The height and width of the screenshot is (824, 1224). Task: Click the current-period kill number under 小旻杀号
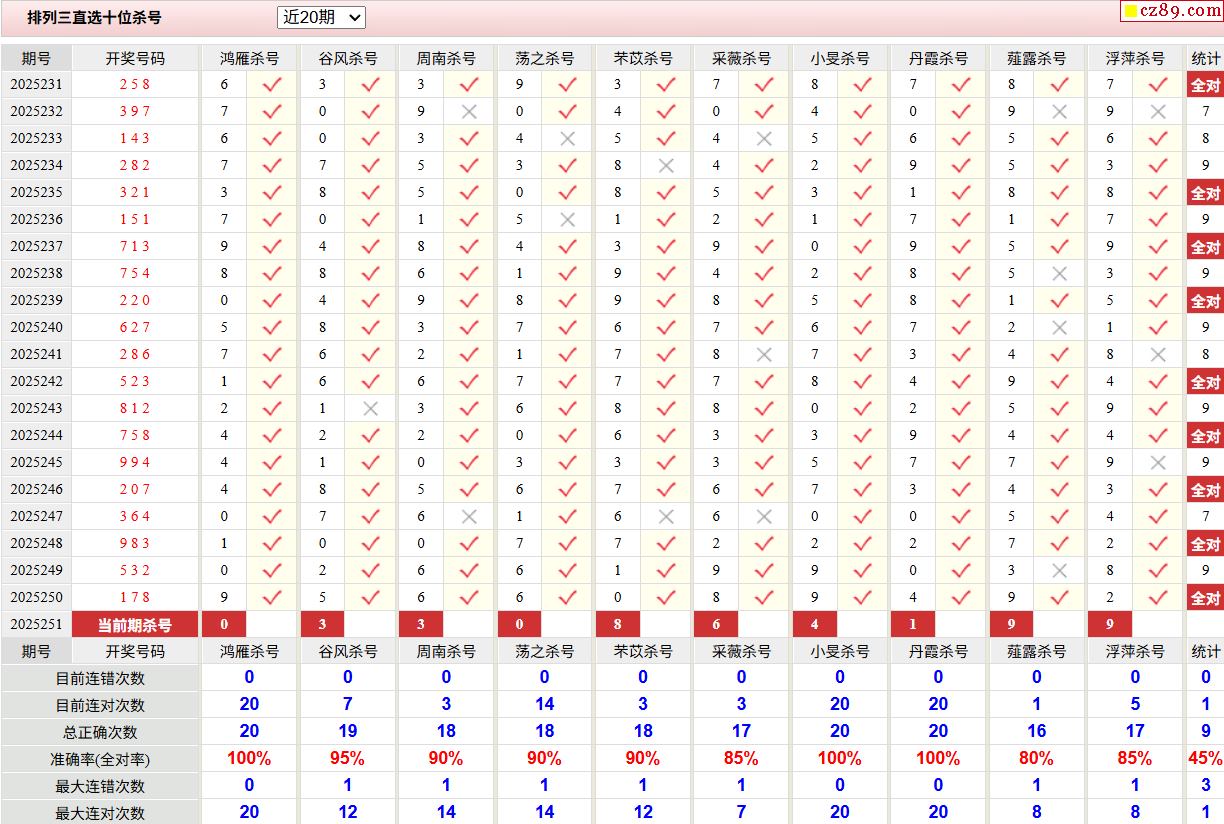point(815,625)
